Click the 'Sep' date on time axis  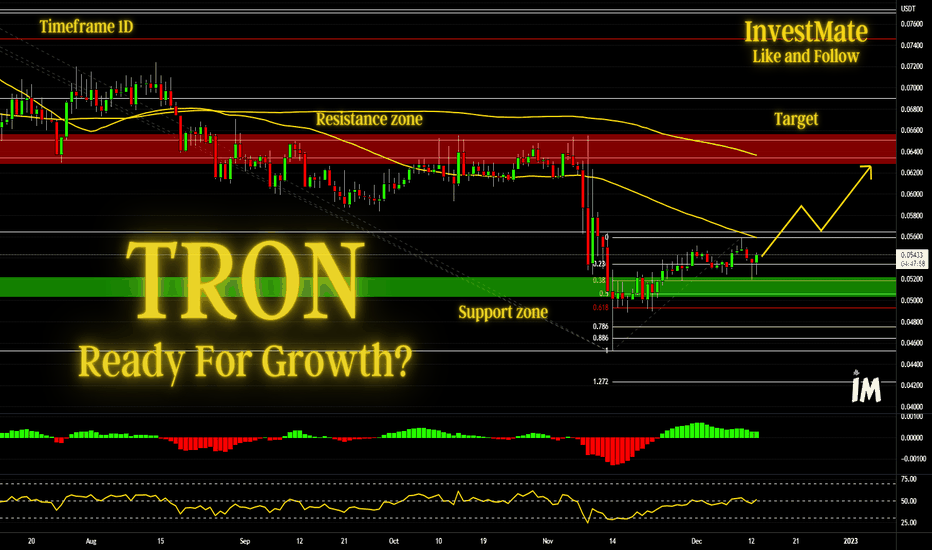coord(245,541)
